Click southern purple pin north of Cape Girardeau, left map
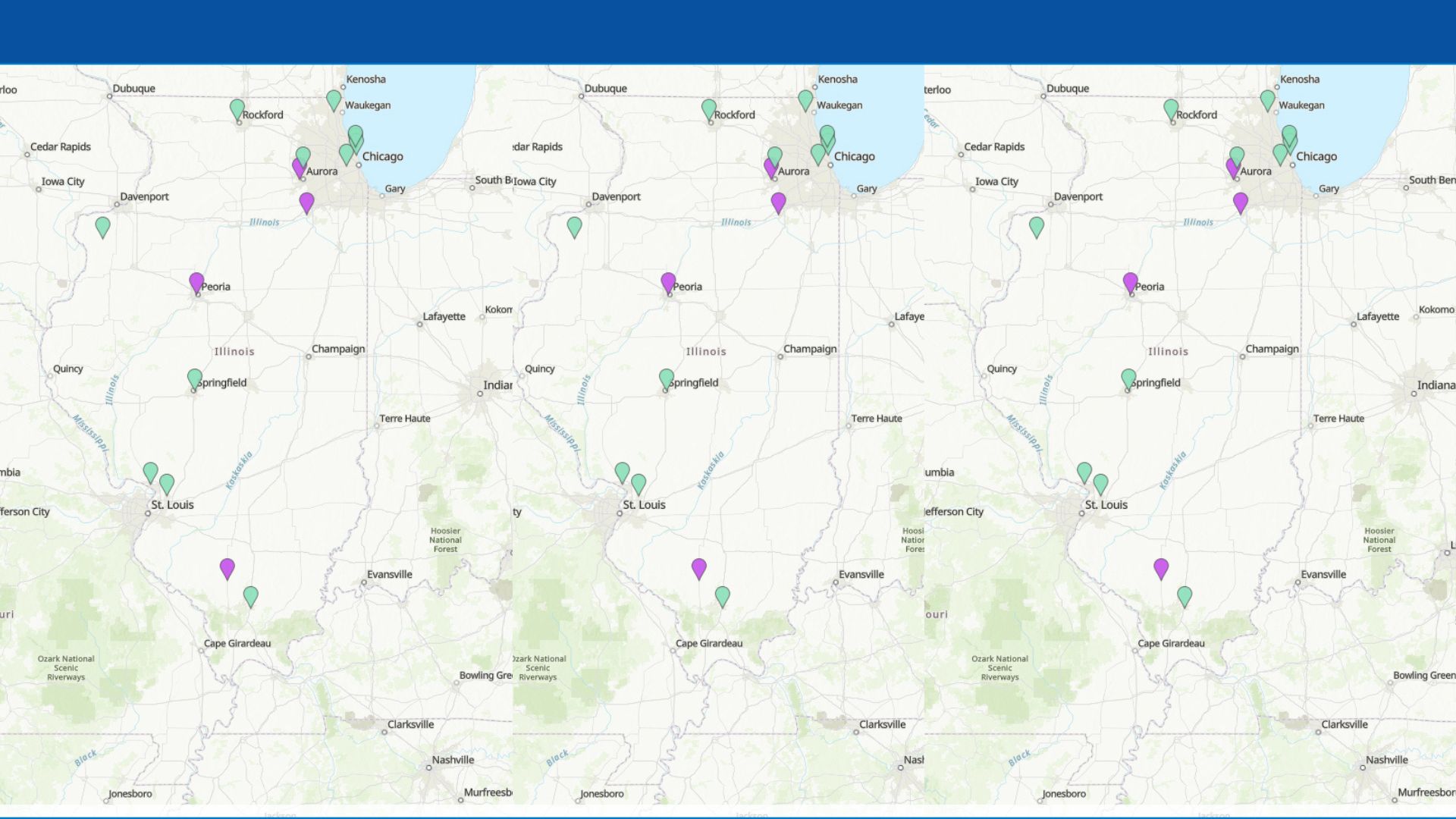The width and height of the screenshot is (1456, 819). tap(227, 569)
